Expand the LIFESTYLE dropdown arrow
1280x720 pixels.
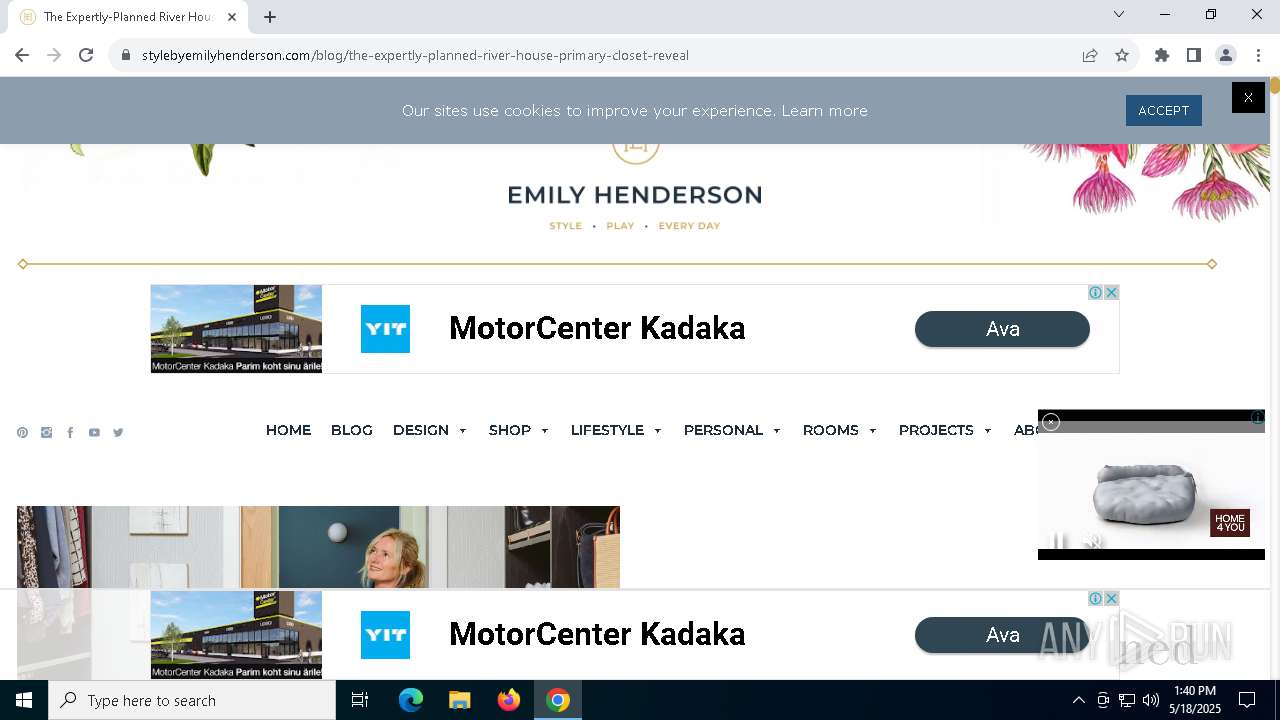point(658,431)
